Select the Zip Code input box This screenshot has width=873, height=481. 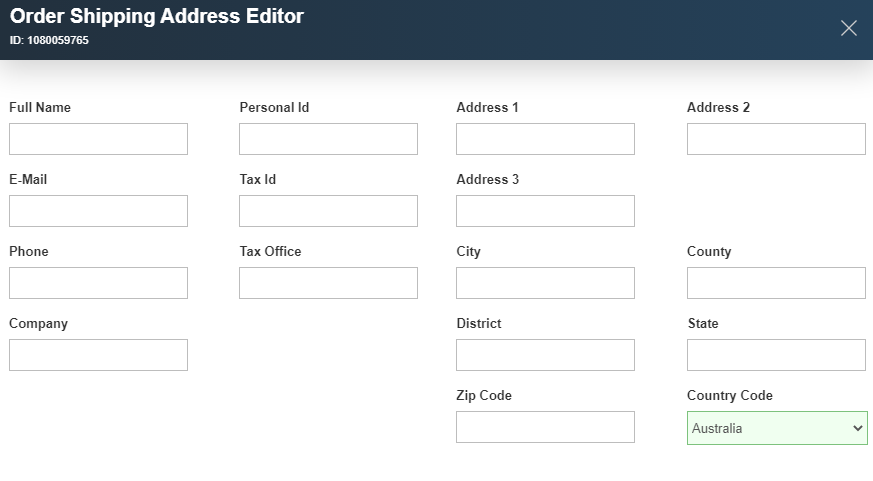coord(545,427)
